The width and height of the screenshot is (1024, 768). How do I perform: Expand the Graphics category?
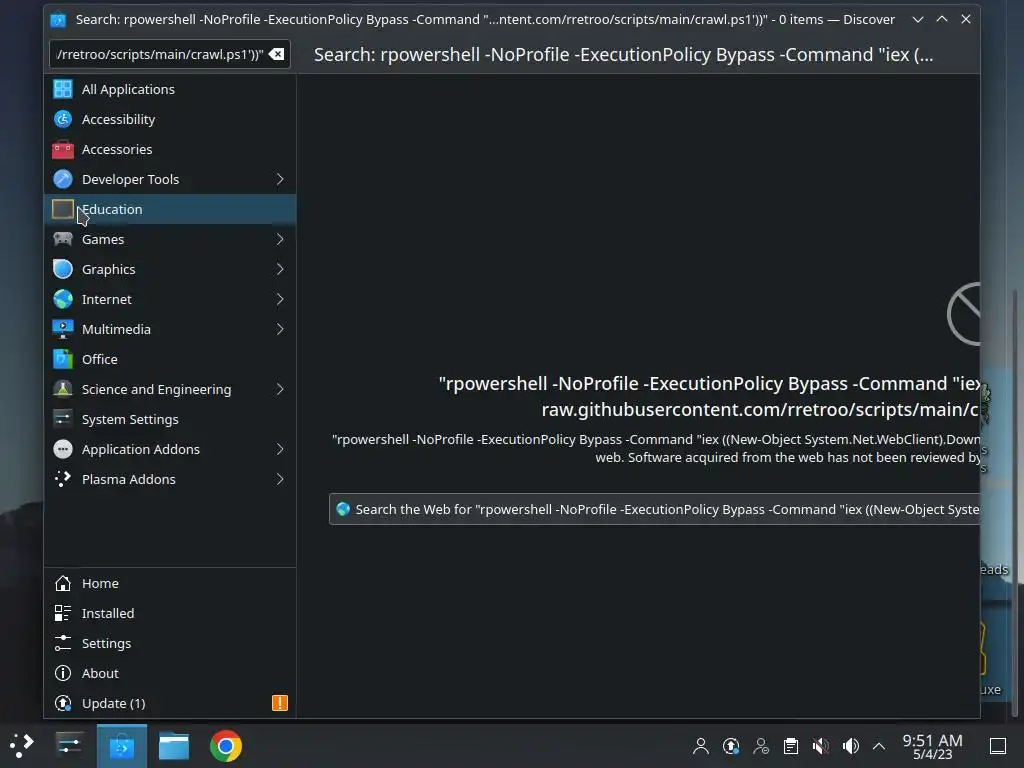tap(280, 269)
